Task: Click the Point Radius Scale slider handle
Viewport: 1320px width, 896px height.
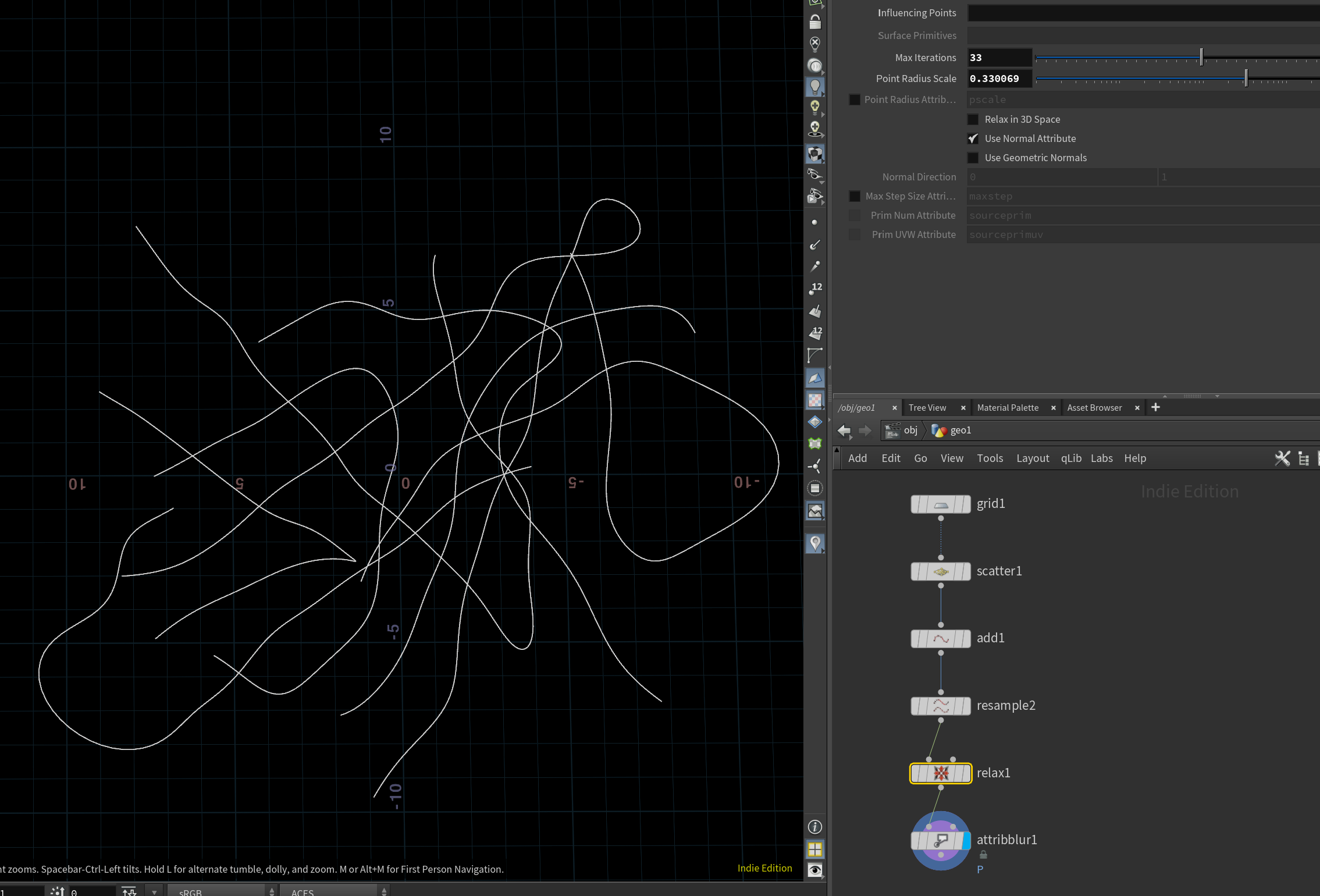Action: pos(1246,79)
